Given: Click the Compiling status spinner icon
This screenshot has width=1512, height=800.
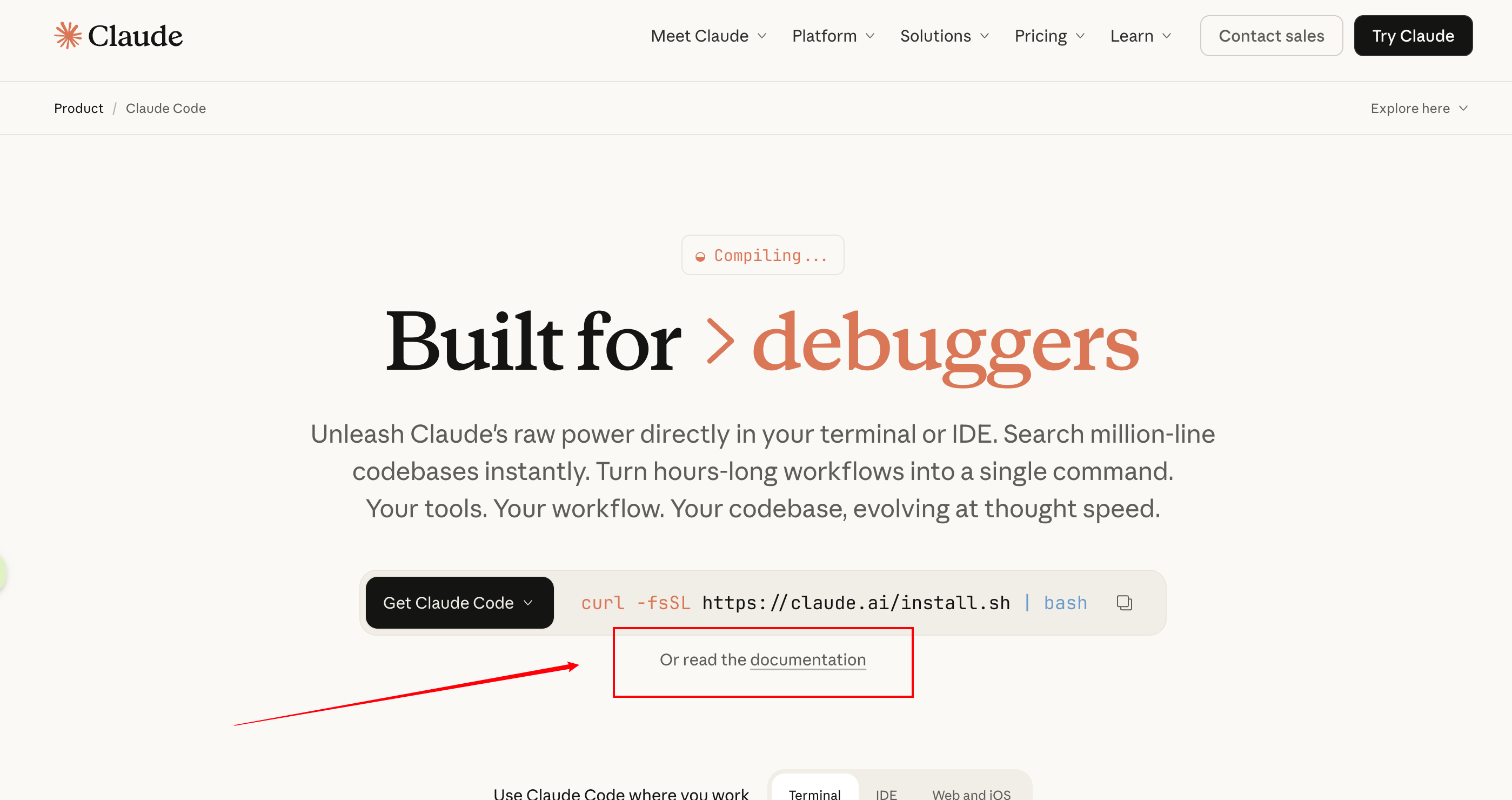Looking at the screenshot, I should [700, 257].
